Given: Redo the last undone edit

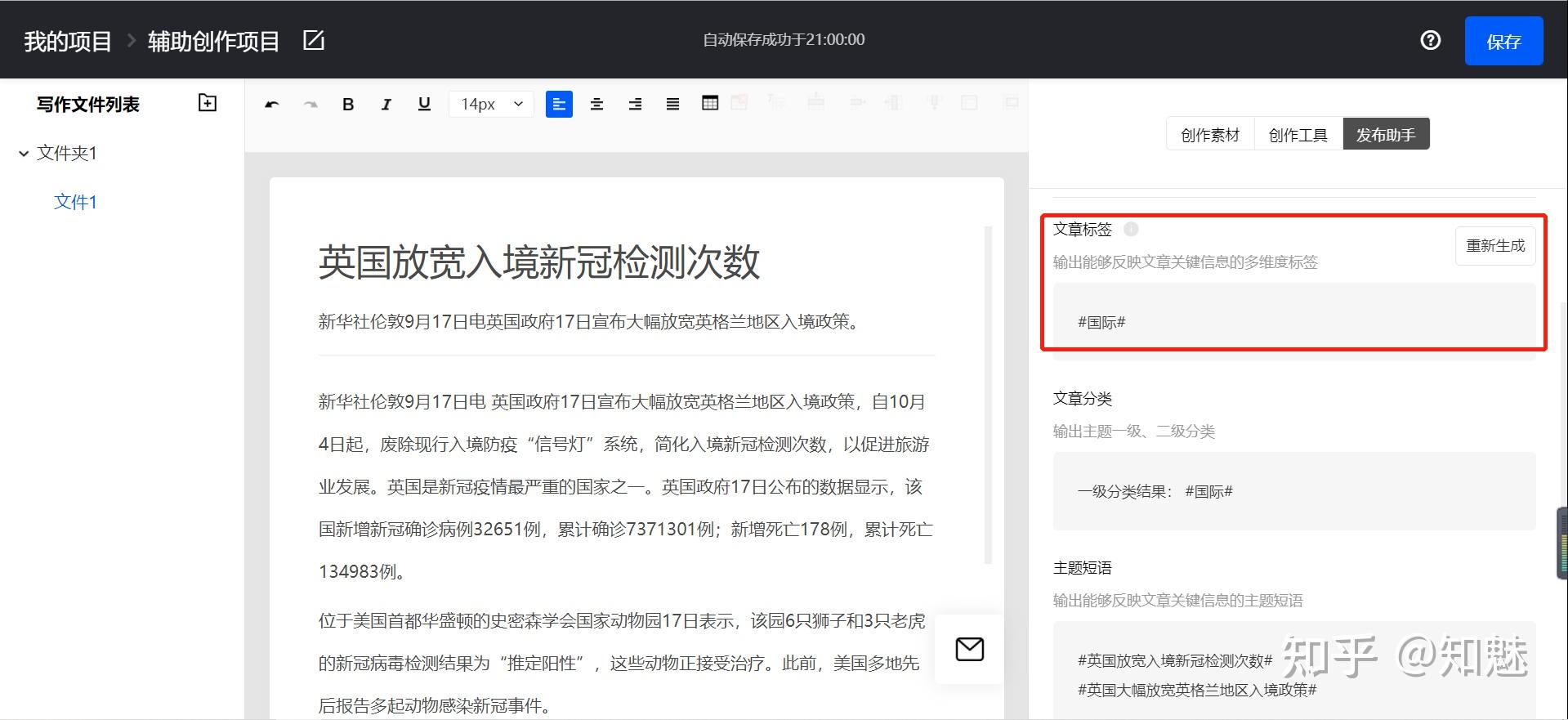Looking at the screenshot, I should pos(310,104).
